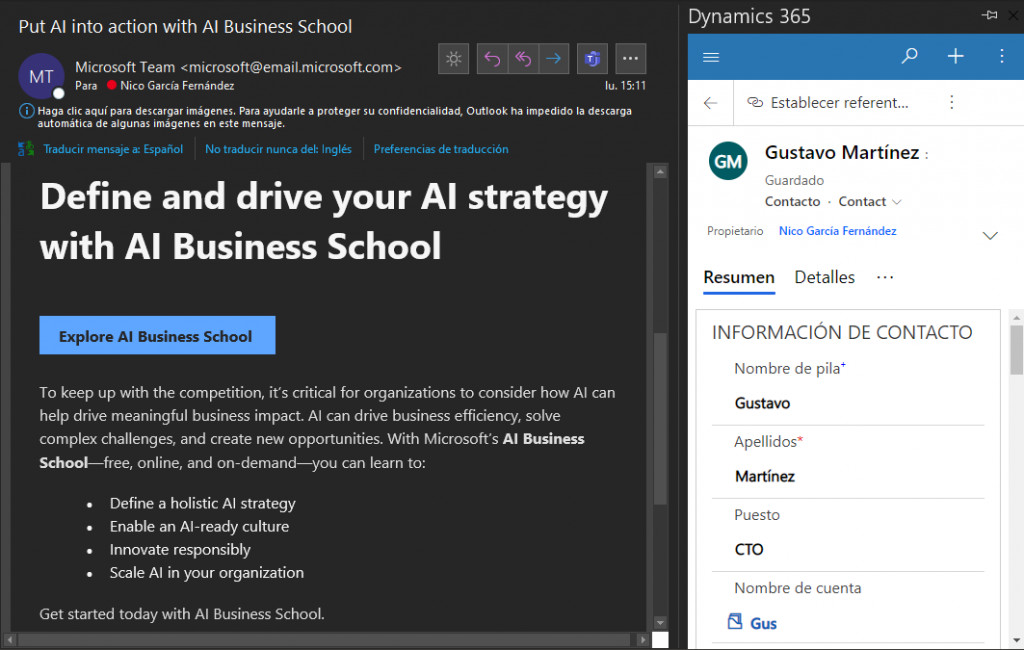Click the brightness sun icon above the email
The width and height of the screenshot is (1024, 650).
pyautogui.click(x=453, y=59)
